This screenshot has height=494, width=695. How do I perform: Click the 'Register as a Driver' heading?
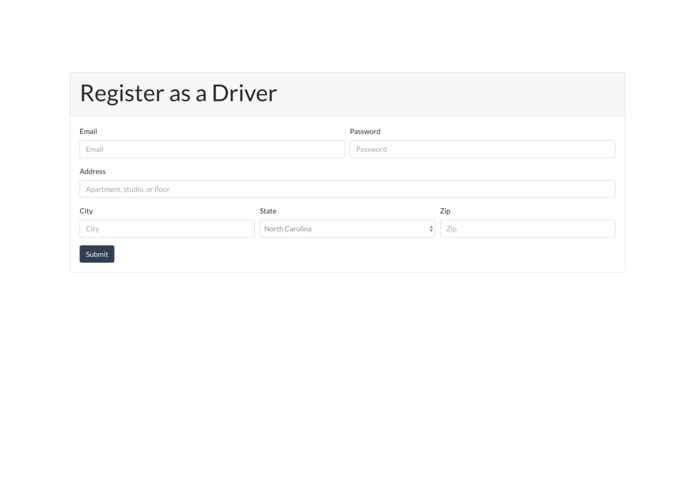pos(178,93)
